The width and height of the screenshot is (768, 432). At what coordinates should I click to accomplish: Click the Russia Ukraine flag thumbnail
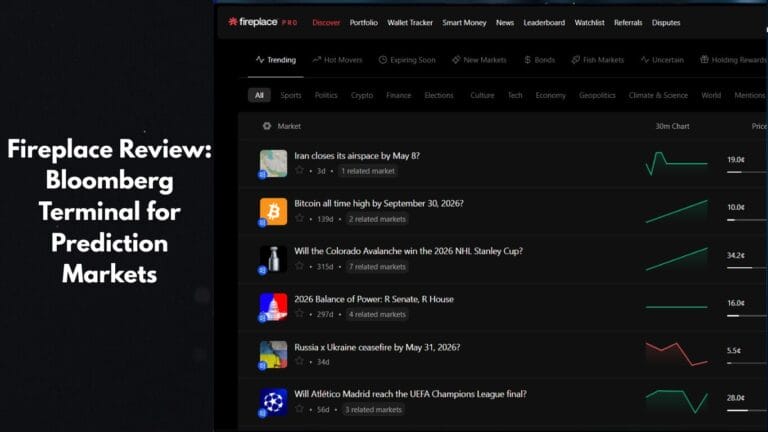(x=273, y=354)
